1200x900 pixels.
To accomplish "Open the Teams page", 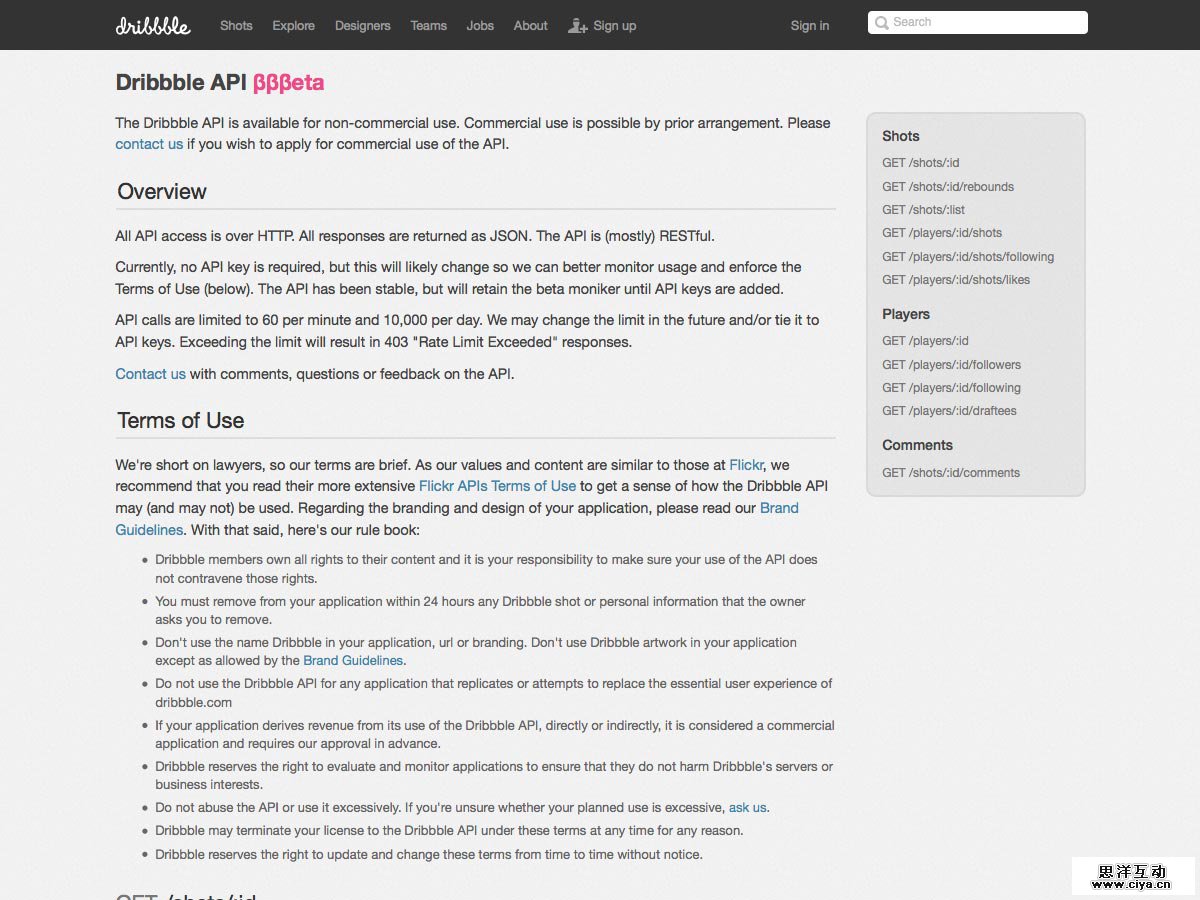I will 428,26.
